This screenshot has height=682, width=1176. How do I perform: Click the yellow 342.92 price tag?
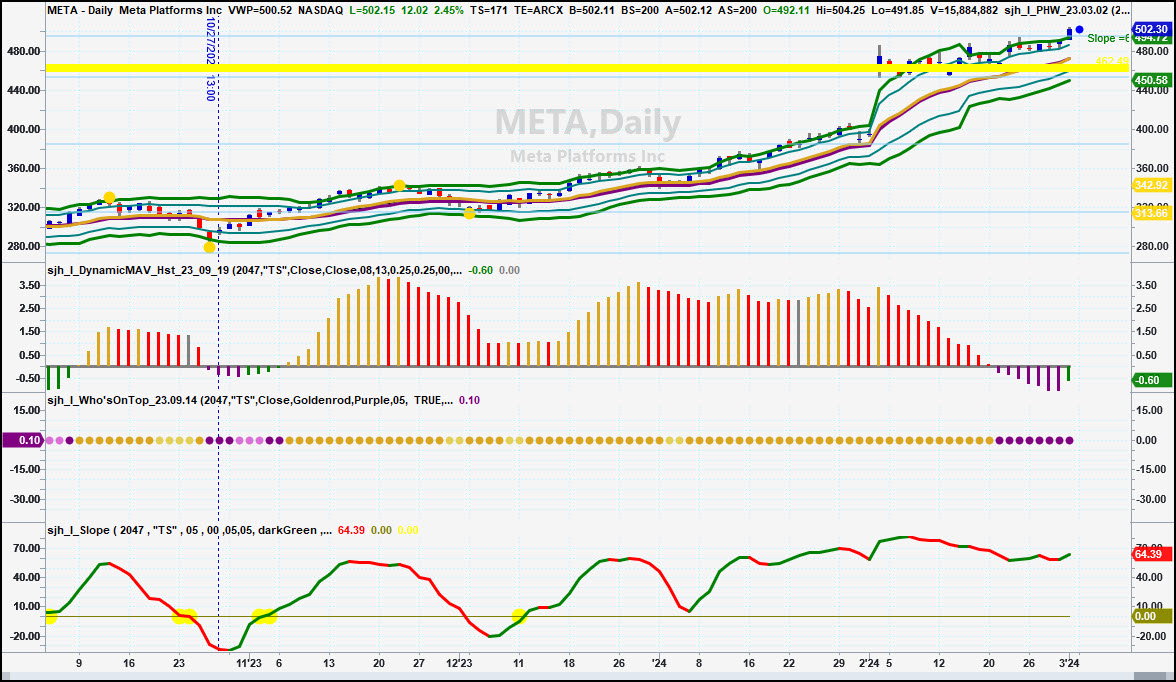click(x=1151, y=185)
